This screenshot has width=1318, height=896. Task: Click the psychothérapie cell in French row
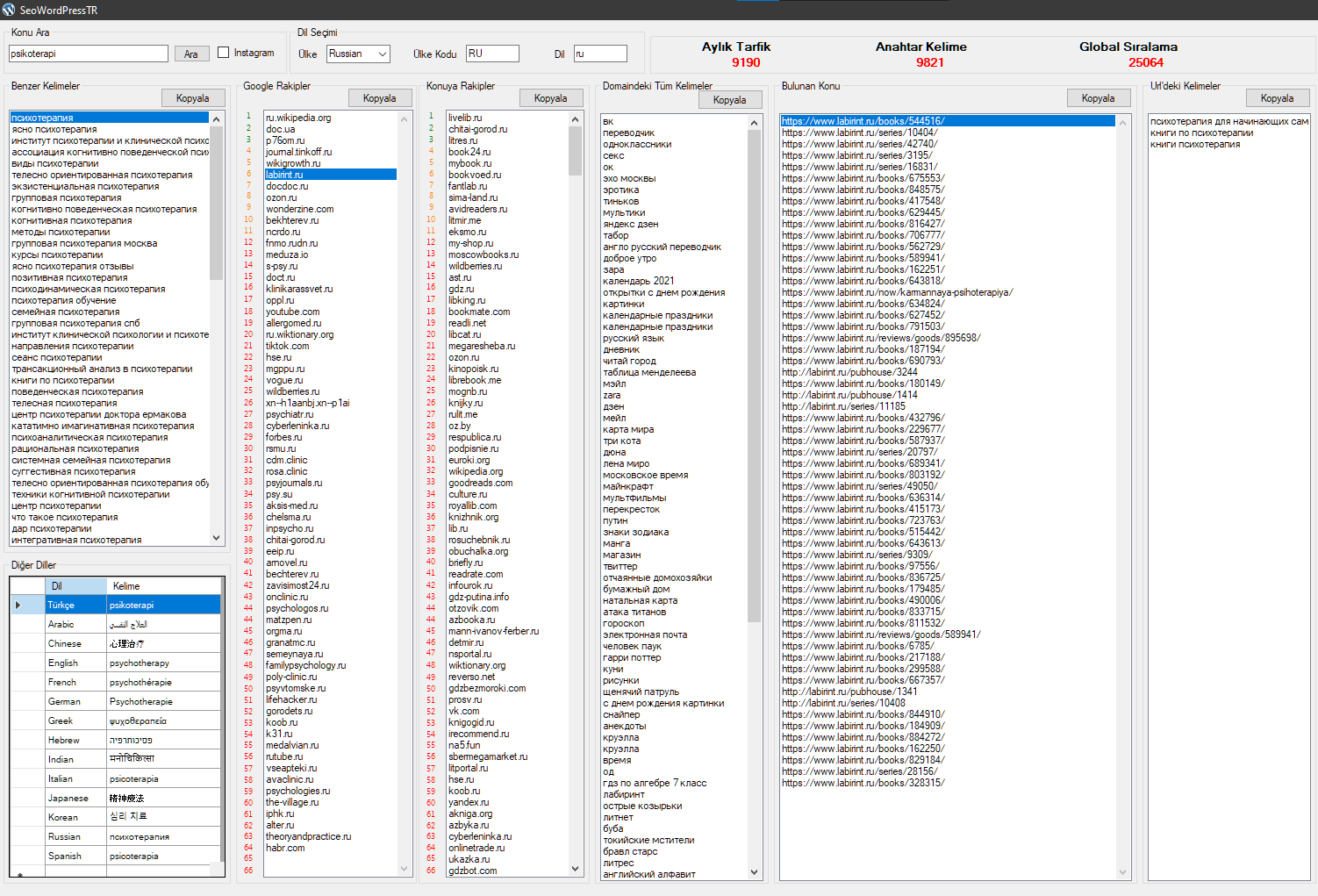point(163,682)
